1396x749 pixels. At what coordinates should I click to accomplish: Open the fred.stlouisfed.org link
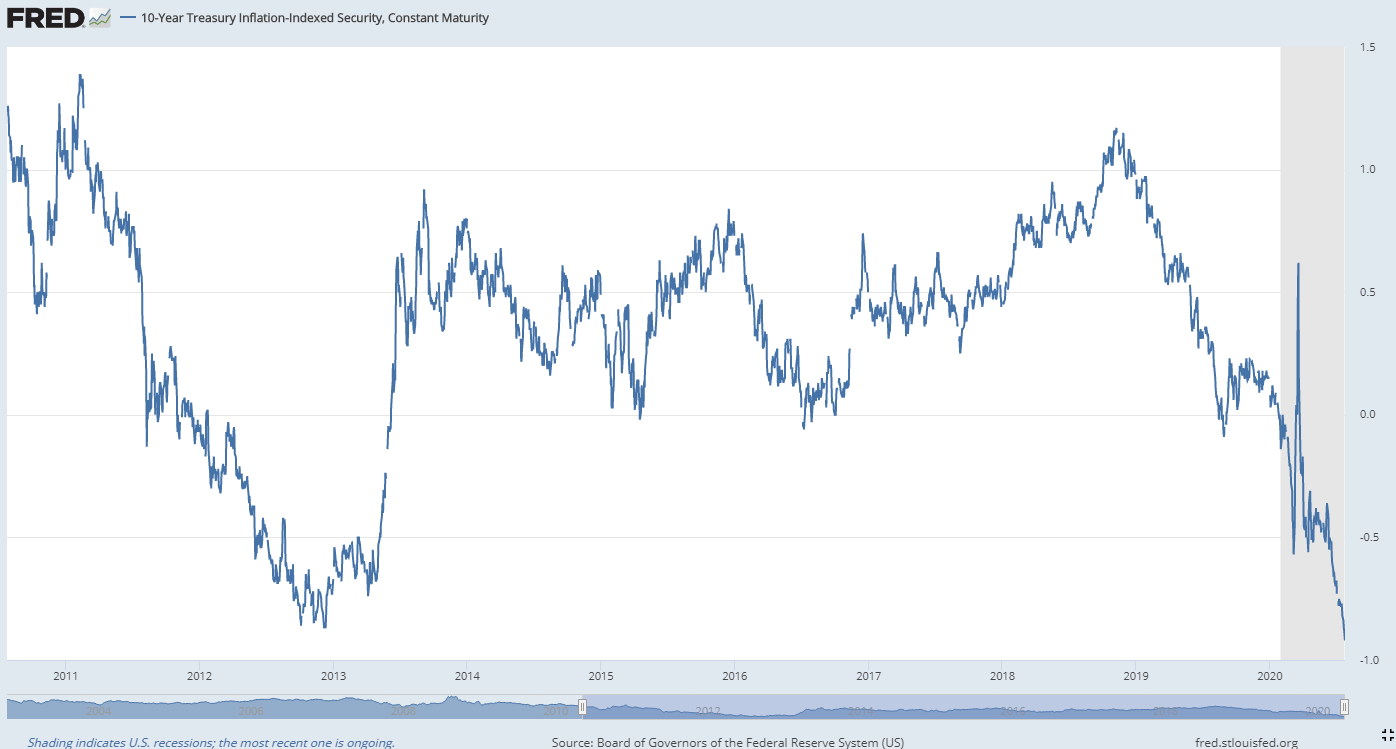1246,742
